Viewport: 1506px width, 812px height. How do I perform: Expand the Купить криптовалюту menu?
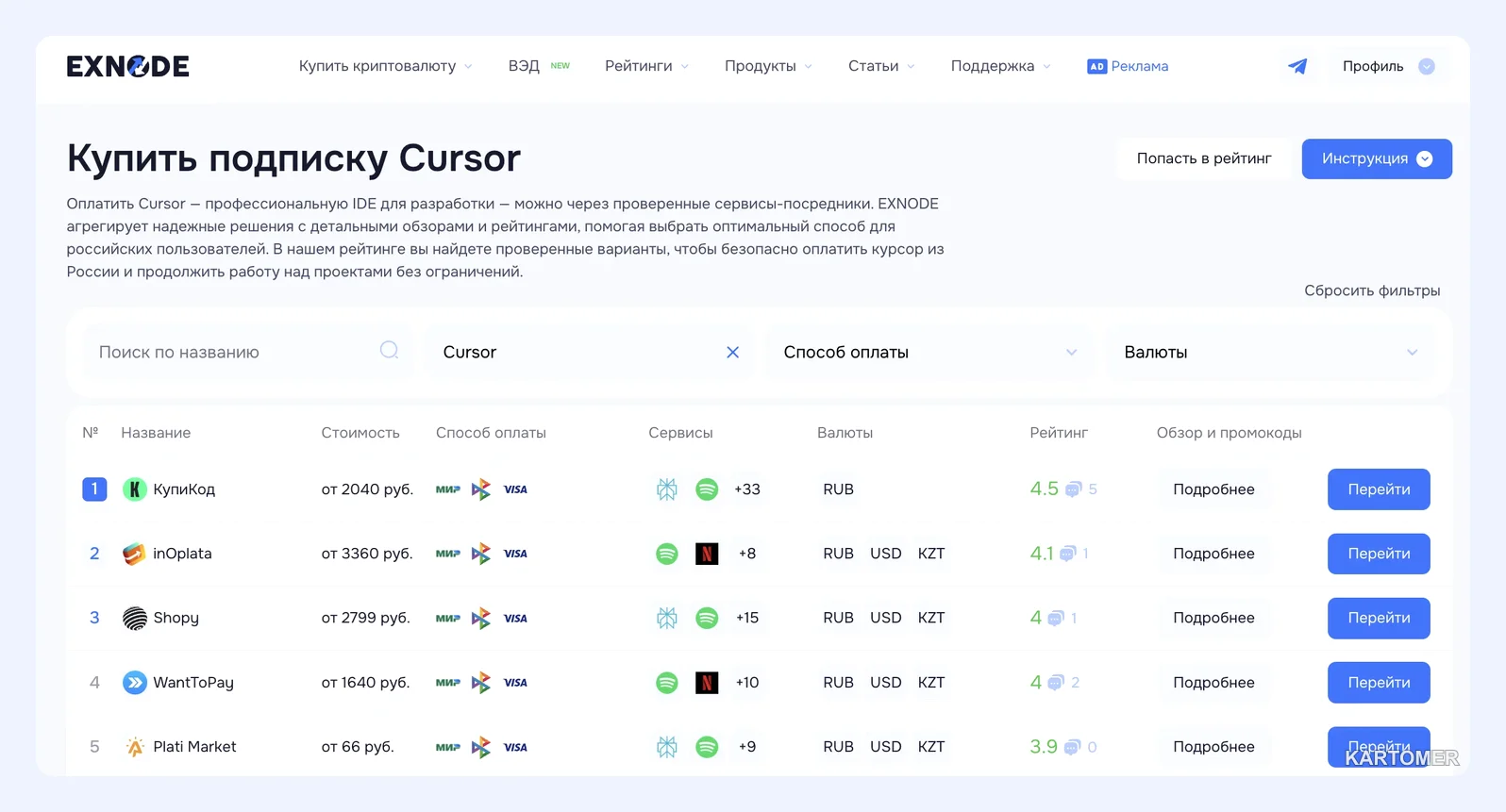[385, 66]
